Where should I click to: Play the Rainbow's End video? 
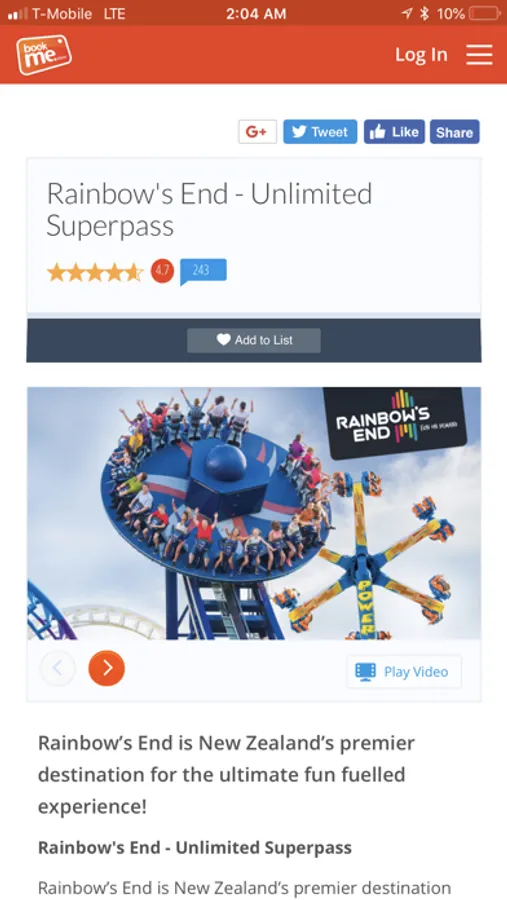click(x=404, y=672)
